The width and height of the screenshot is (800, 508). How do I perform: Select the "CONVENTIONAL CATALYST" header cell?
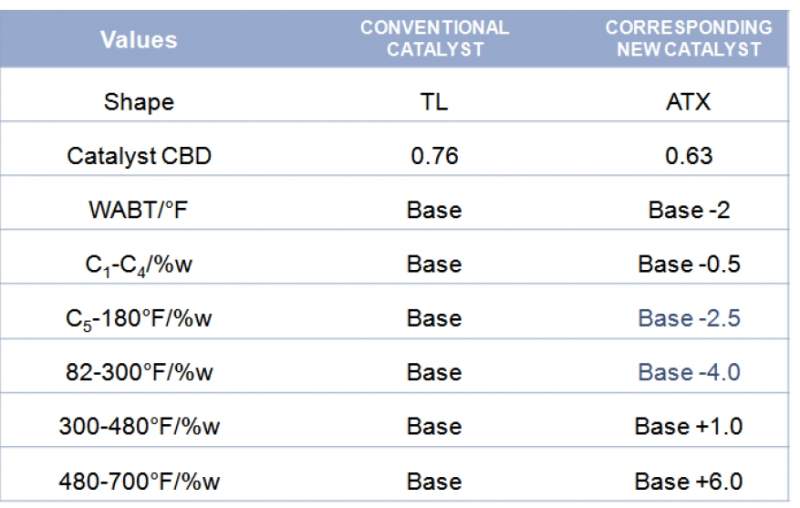tap(434, 39)
